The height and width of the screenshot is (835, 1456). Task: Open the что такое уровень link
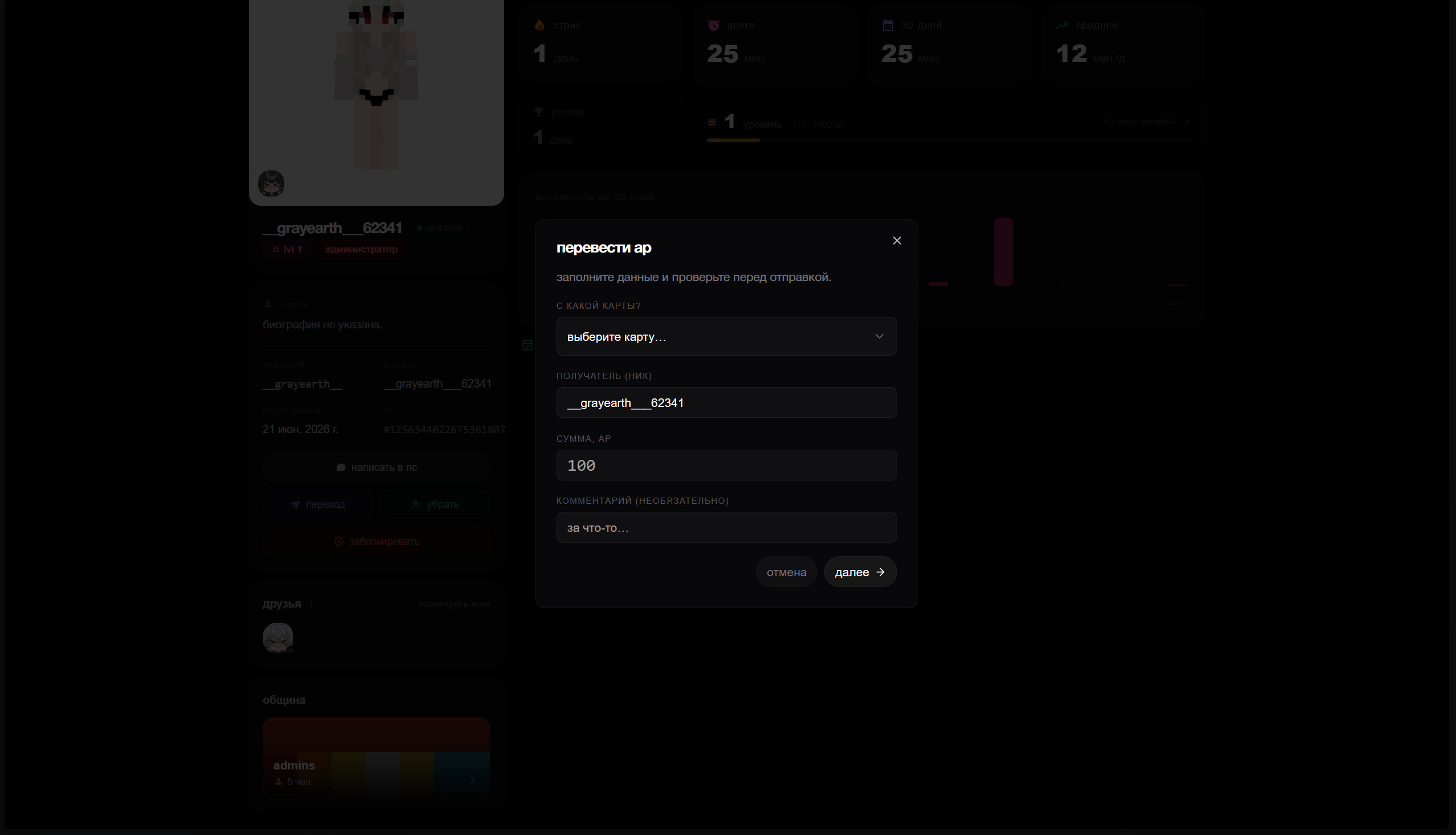click(x=1144, y=121)
